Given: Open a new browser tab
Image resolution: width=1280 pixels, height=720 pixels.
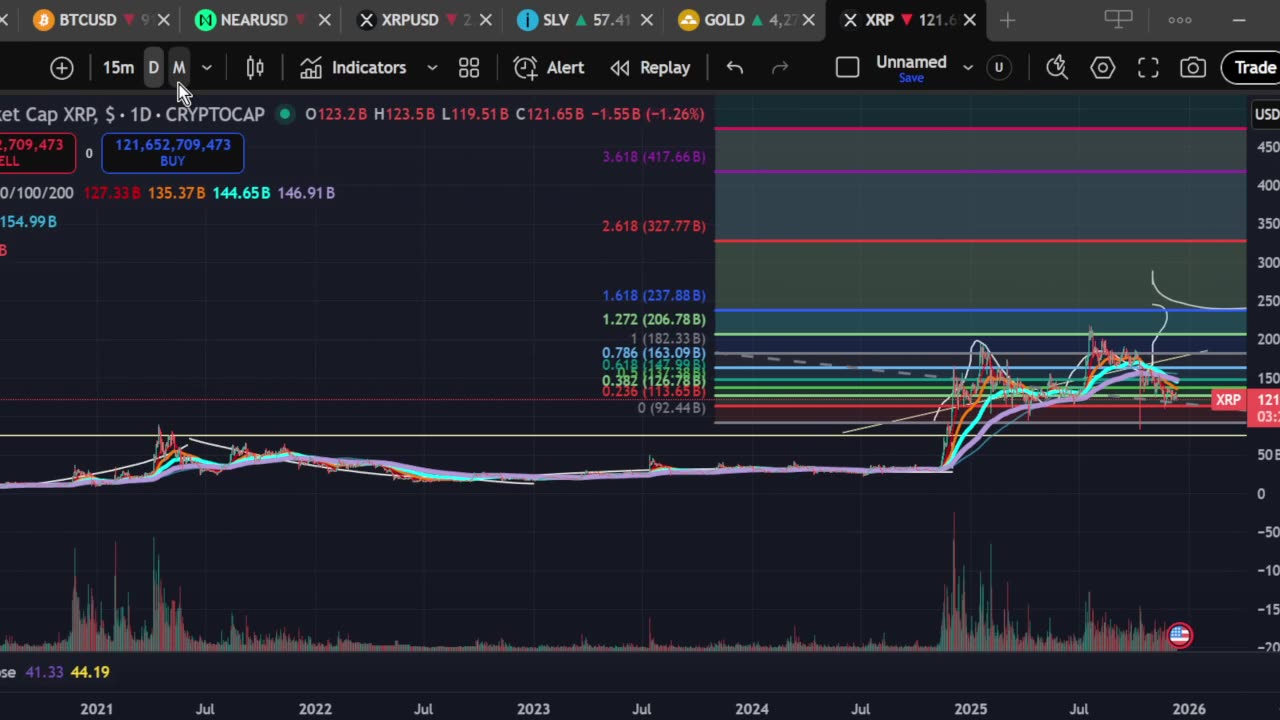Looking at the screenshot, I should coord(1007,20).
